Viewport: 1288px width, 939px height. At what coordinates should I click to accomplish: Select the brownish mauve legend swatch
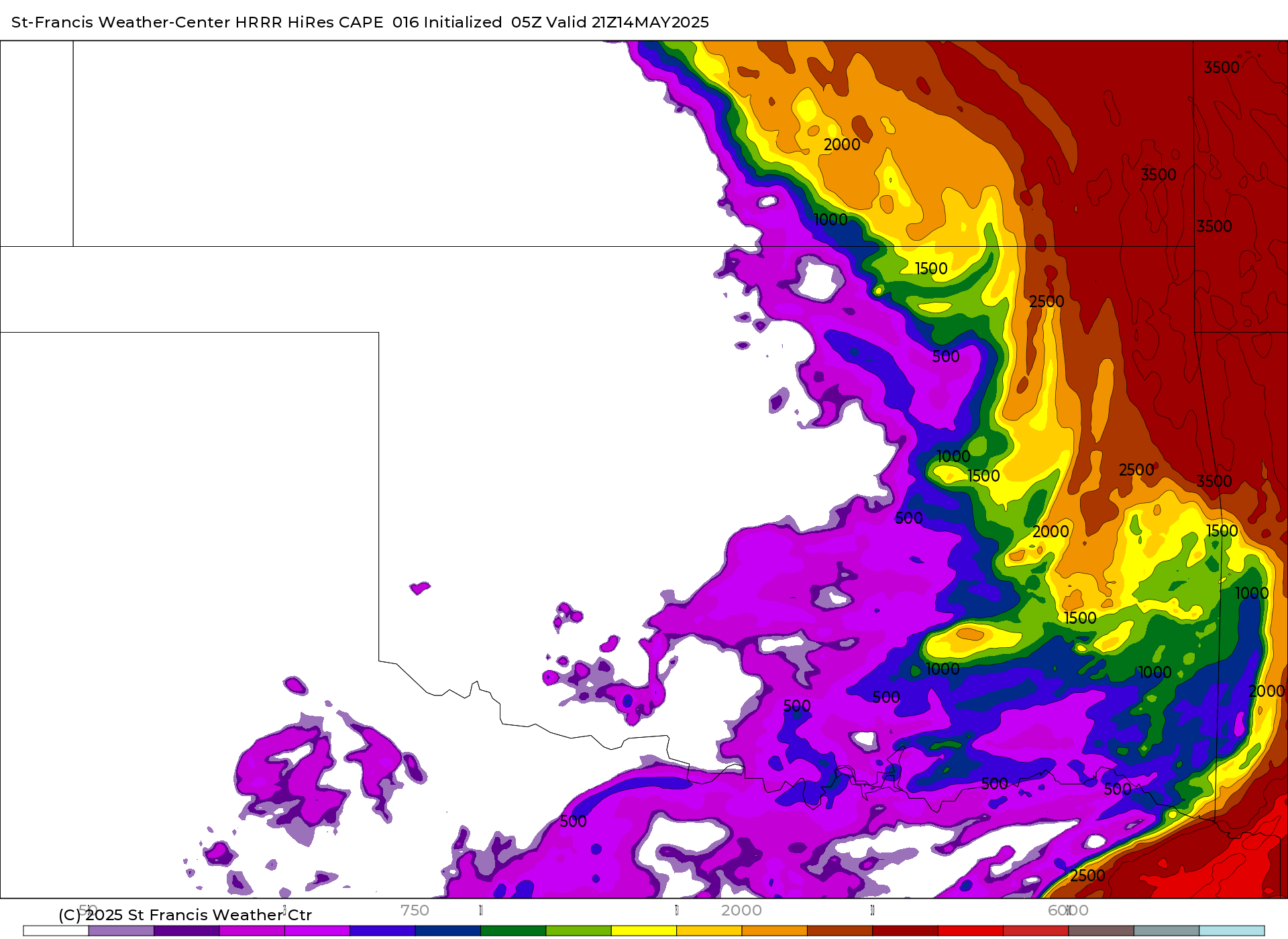pos(1101,931)
